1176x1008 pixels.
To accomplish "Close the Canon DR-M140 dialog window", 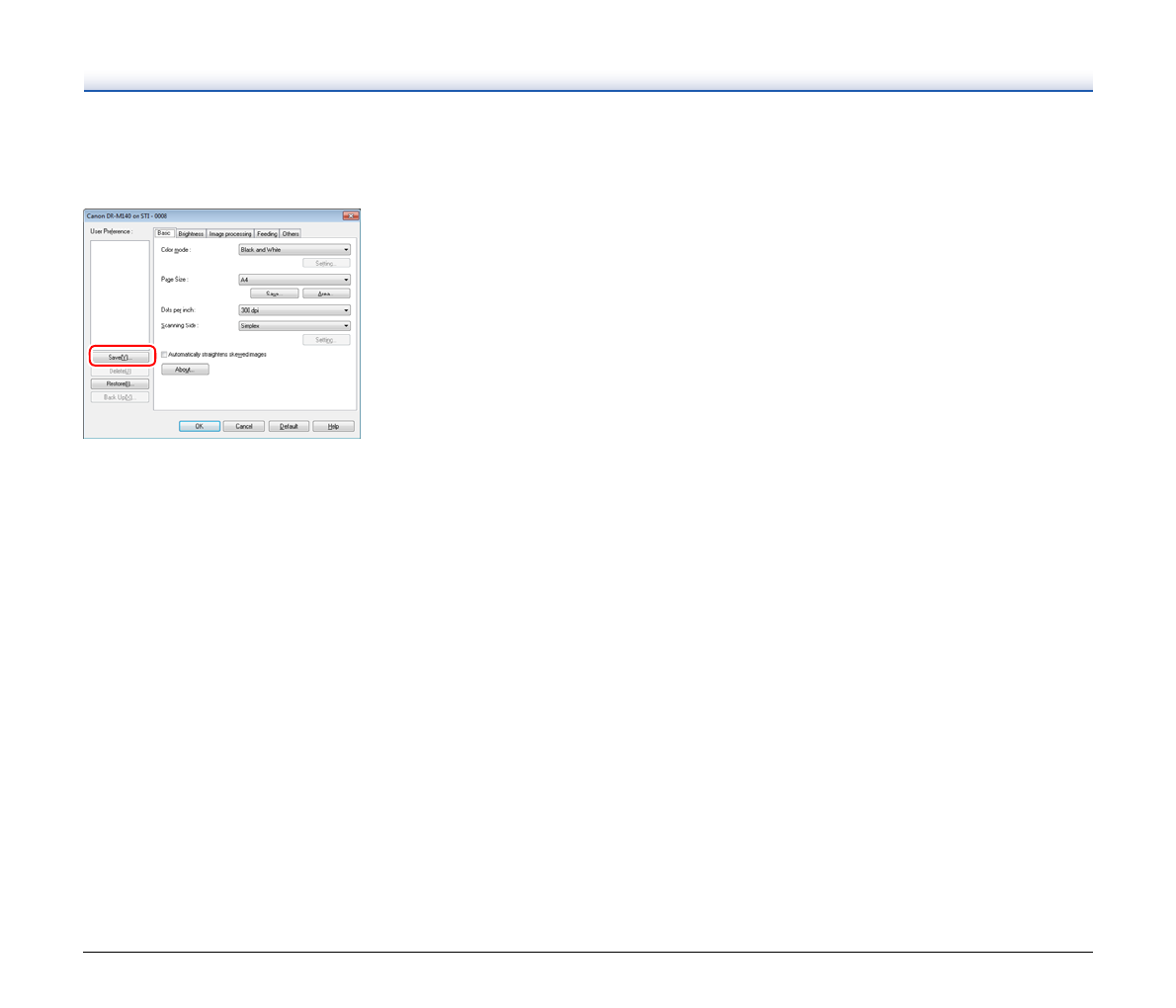I will [x=350, y=215].
